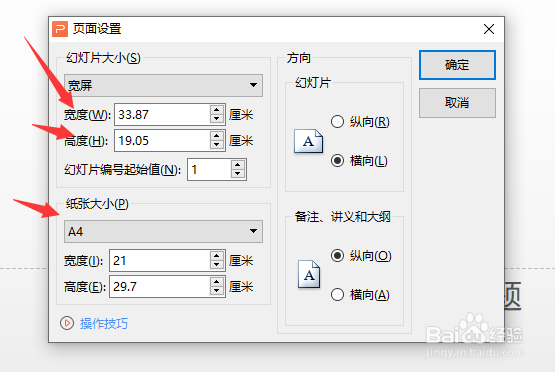Click the notes orientation page preview icon

(x=309, y=274)
